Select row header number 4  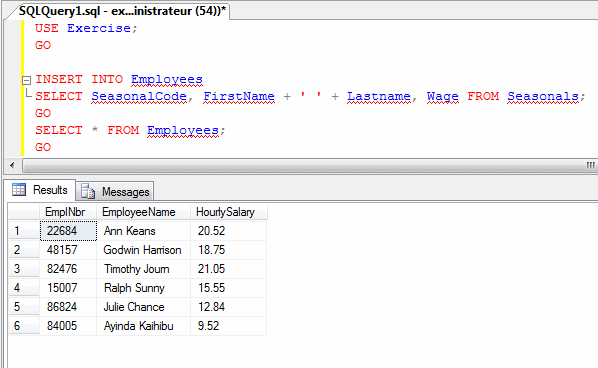pos(24,288)
